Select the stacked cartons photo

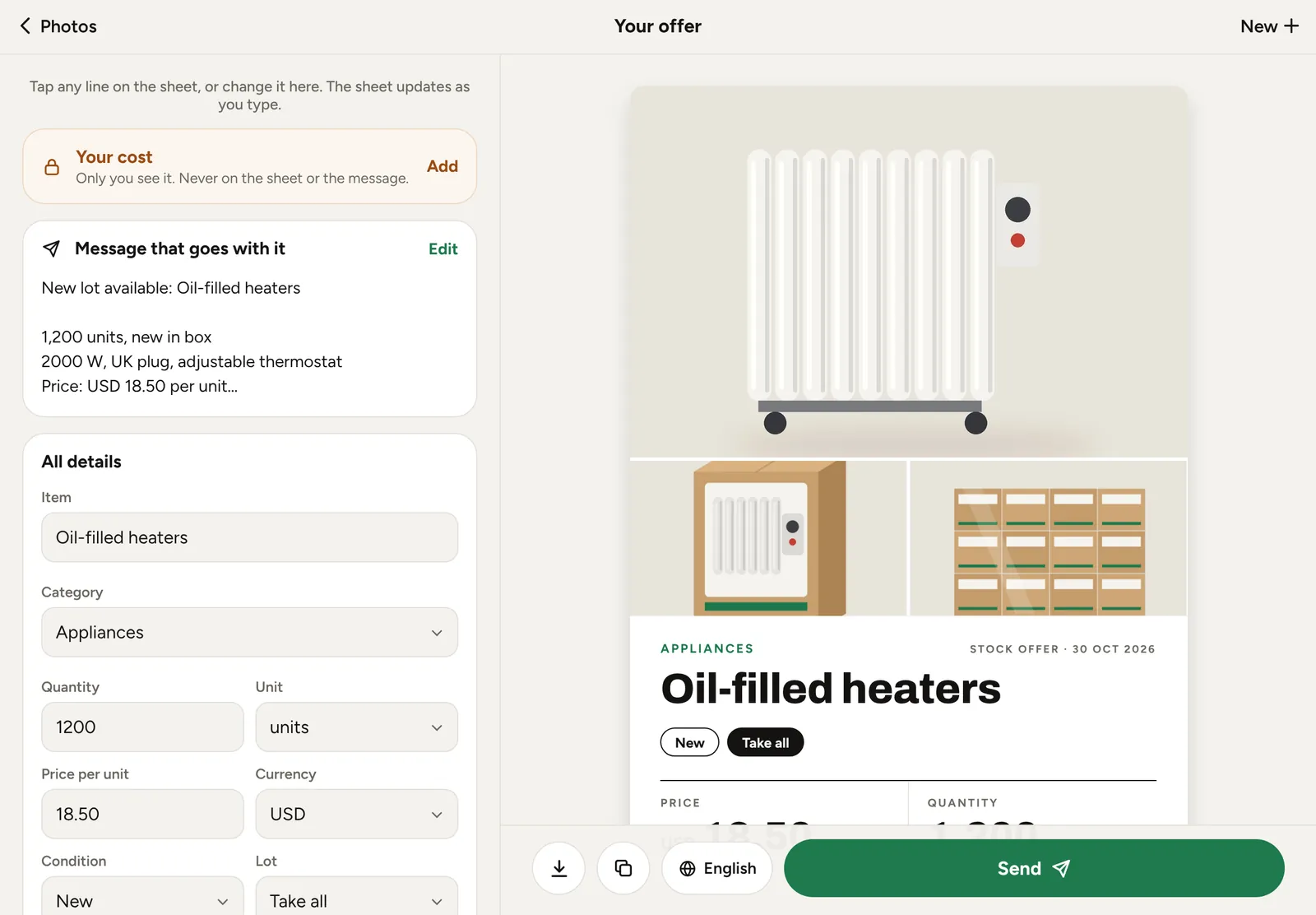(x=1049, y=537)
